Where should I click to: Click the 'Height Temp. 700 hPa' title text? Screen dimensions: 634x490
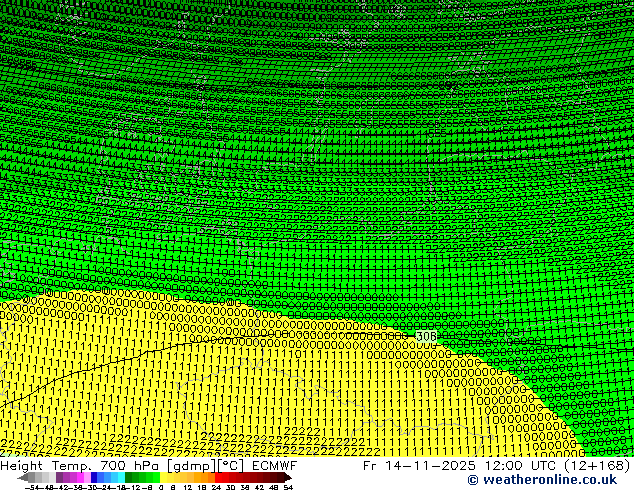[79, 466]
